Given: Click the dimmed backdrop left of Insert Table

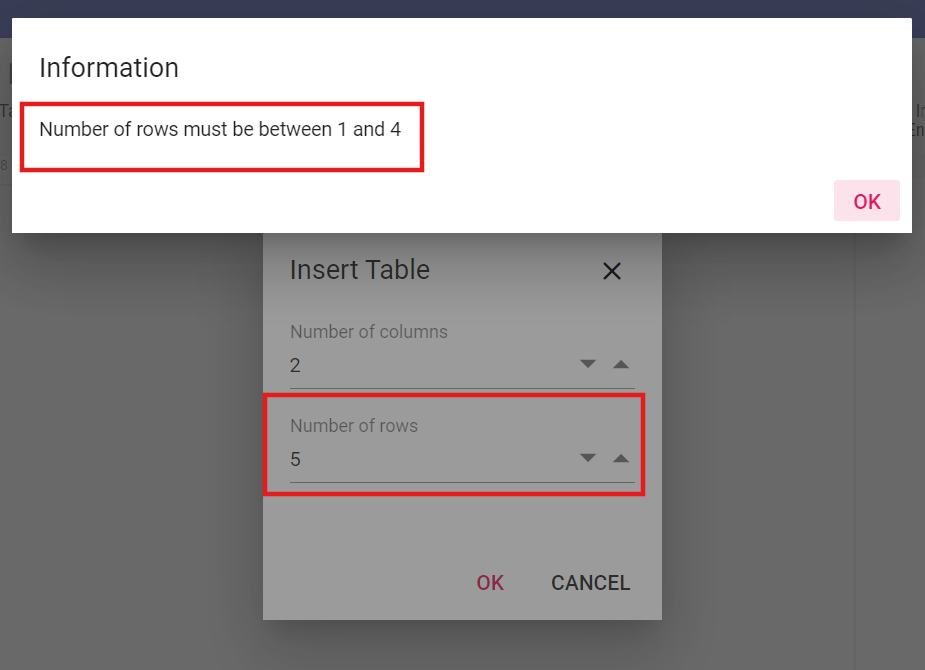Looking at the screenshot, I should [130, 450].
